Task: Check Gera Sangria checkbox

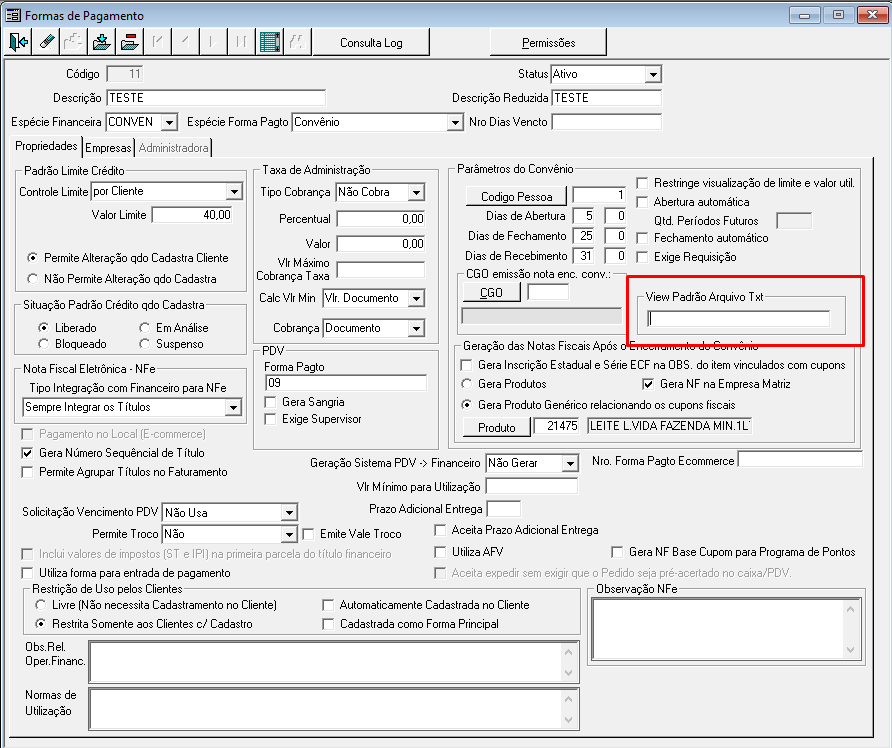Action: [270, 402]
